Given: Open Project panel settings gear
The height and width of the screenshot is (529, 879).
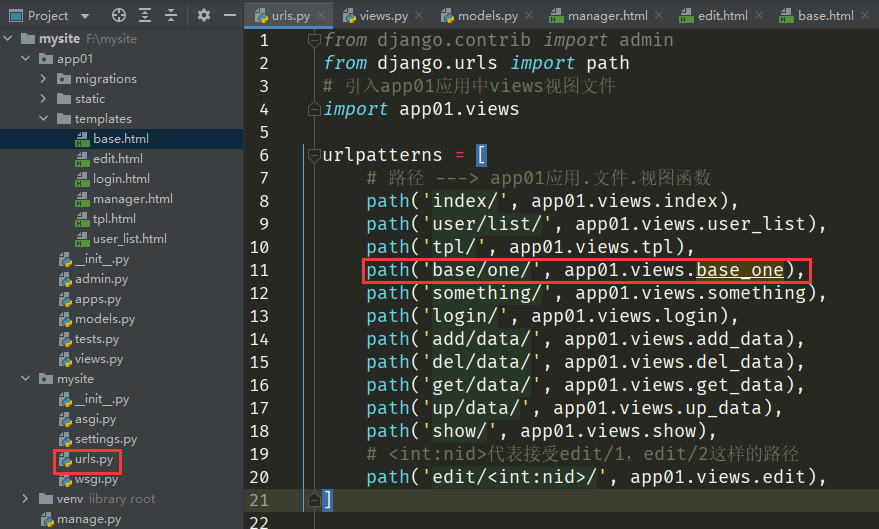Looking at the screenshot, I should pos(204,15).
